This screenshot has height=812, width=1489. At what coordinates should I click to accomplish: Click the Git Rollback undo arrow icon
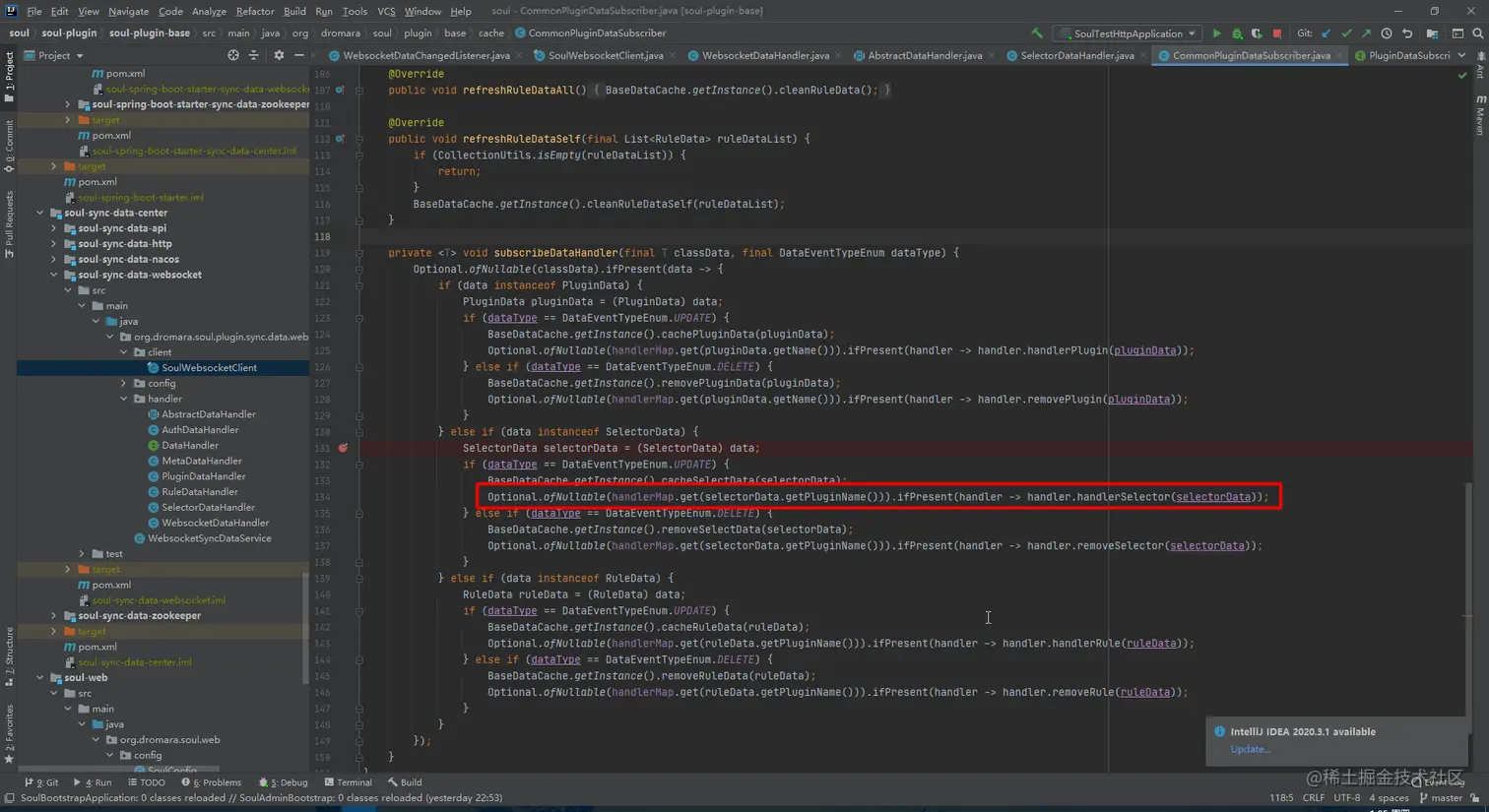click(1407, 33)
